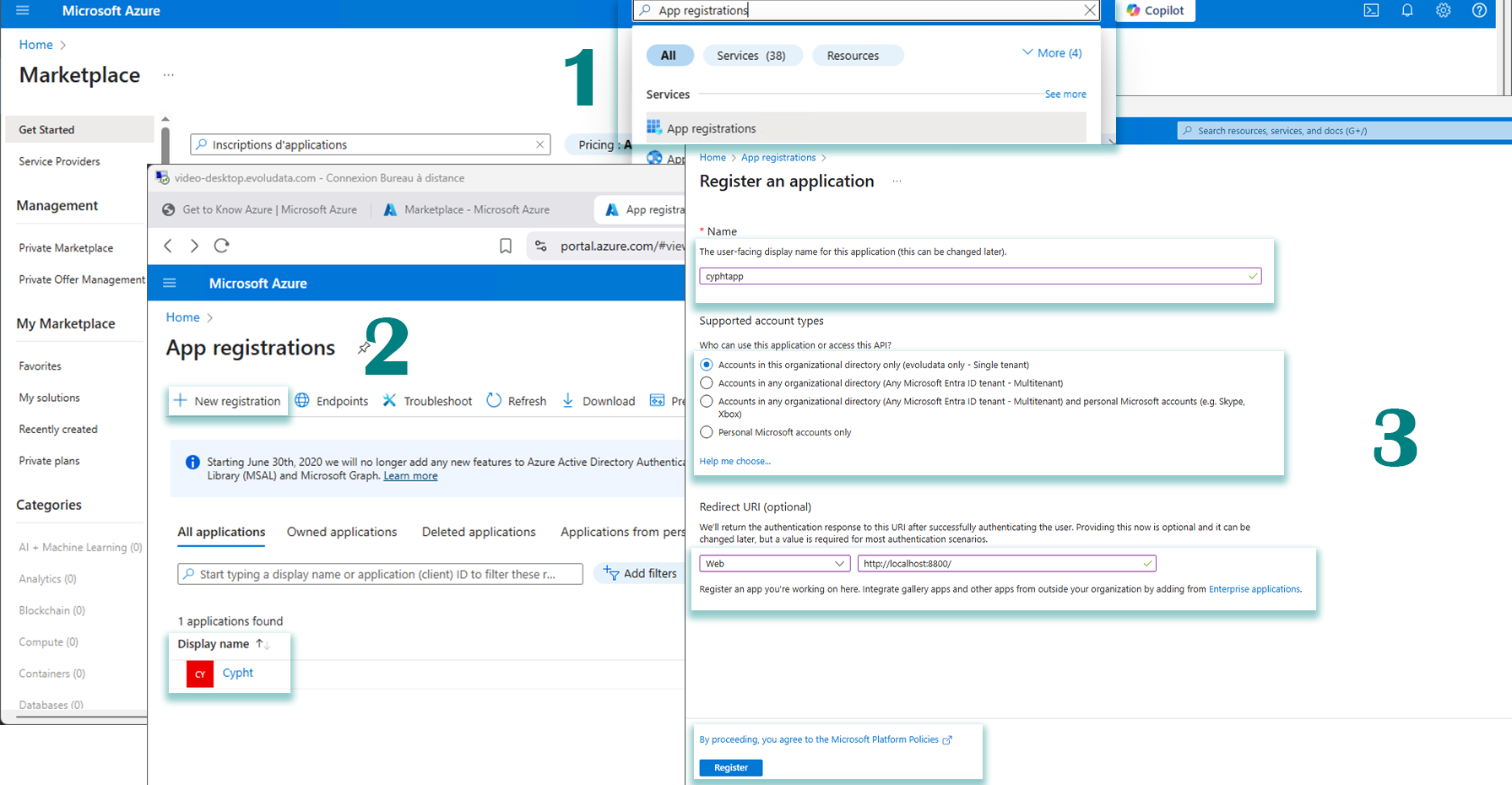The height and width of the screenshot is (785, 1512).
Task: Go forward in the remote browser
Action: (x=194, y=246)
